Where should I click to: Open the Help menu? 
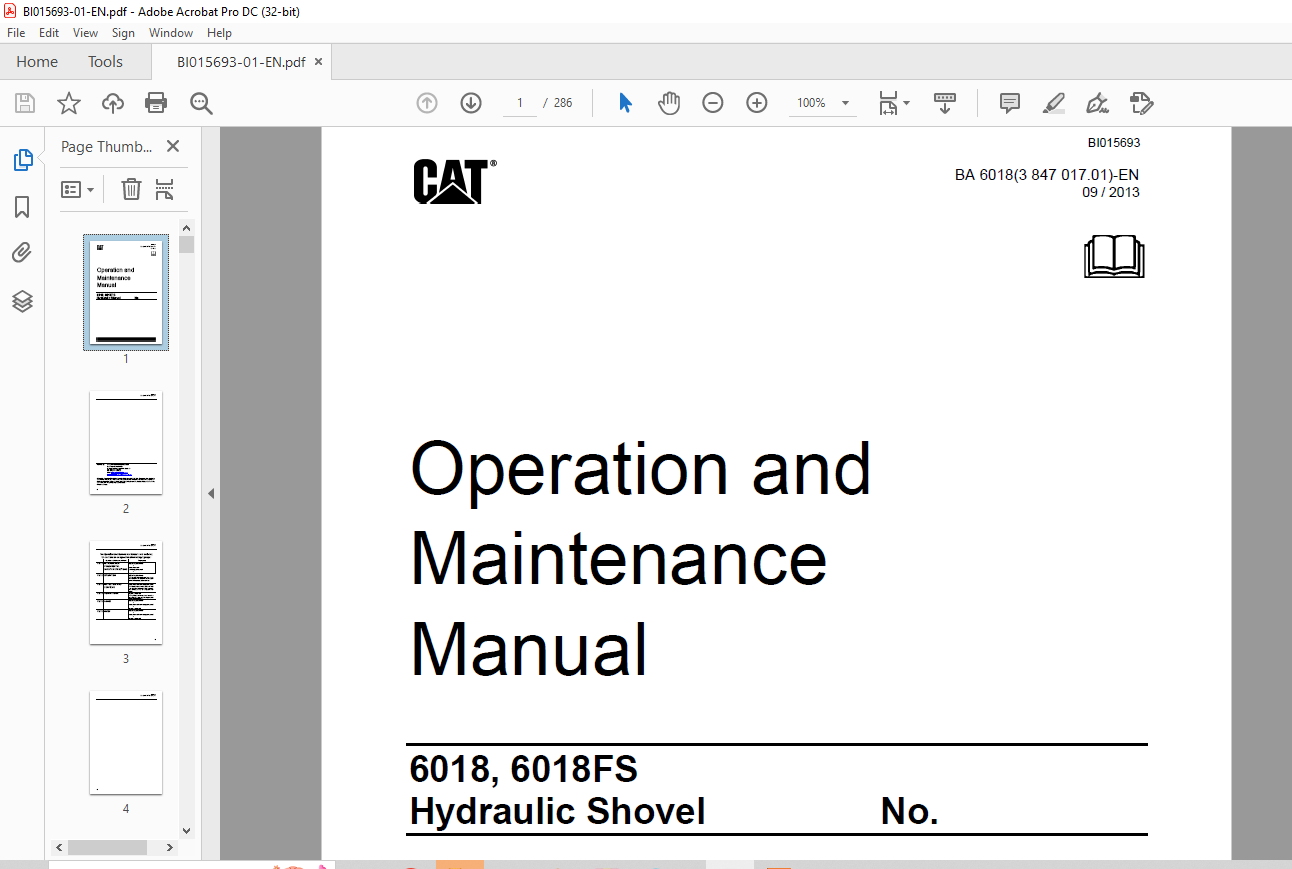click(x=219, y=33)
